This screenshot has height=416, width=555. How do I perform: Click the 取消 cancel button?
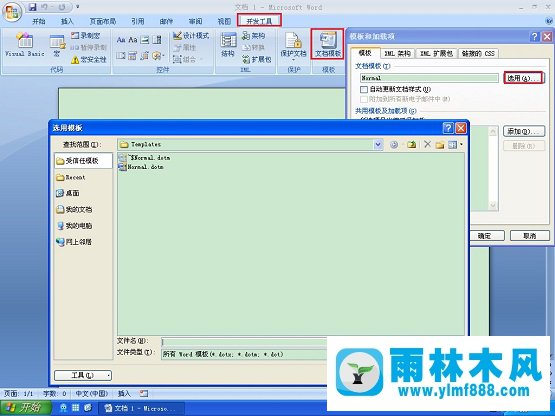point(530,235)
